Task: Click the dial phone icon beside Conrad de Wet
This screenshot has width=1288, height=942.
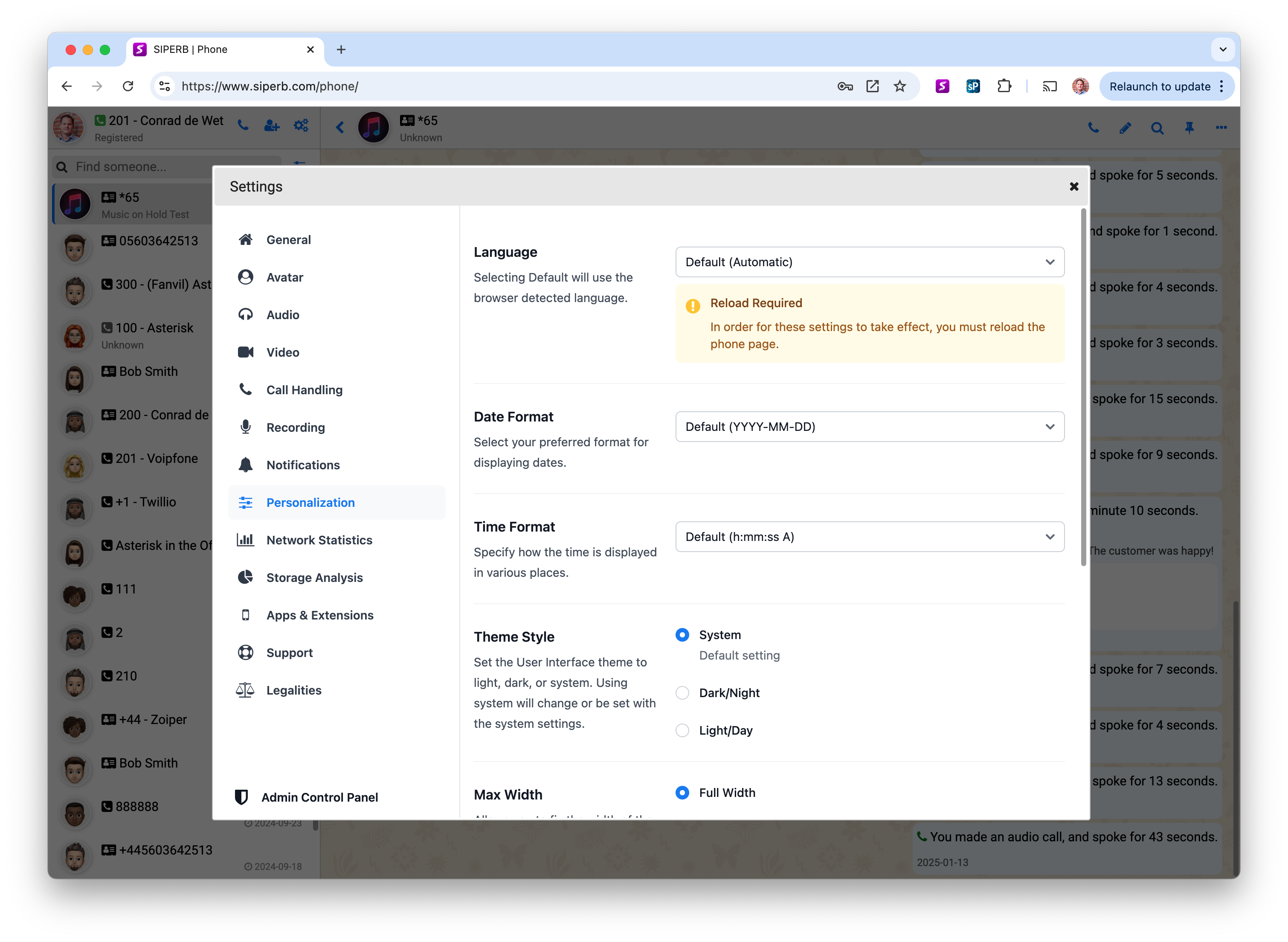Action: 244,125
